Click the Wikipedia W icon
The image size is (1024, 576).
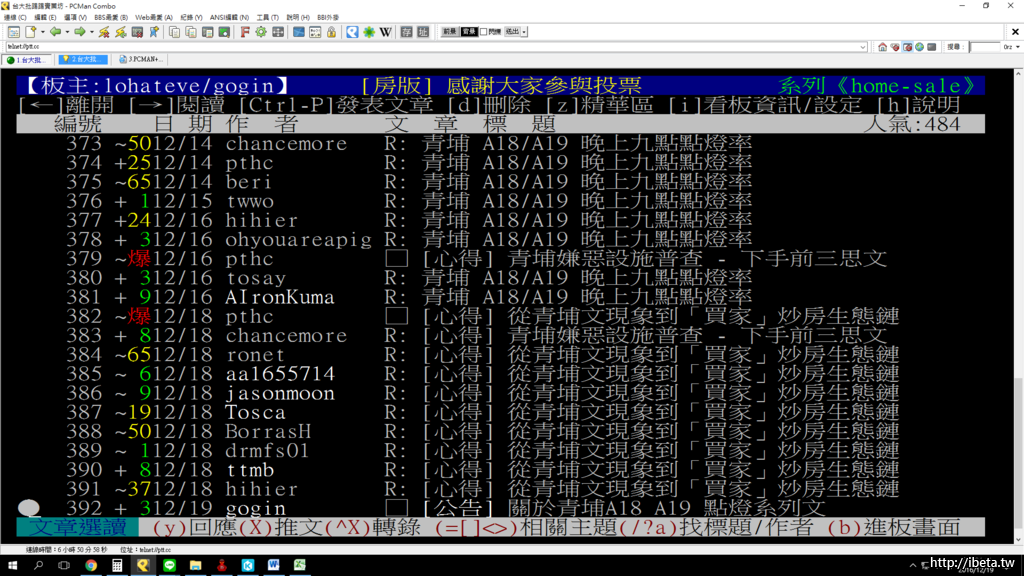386,32
